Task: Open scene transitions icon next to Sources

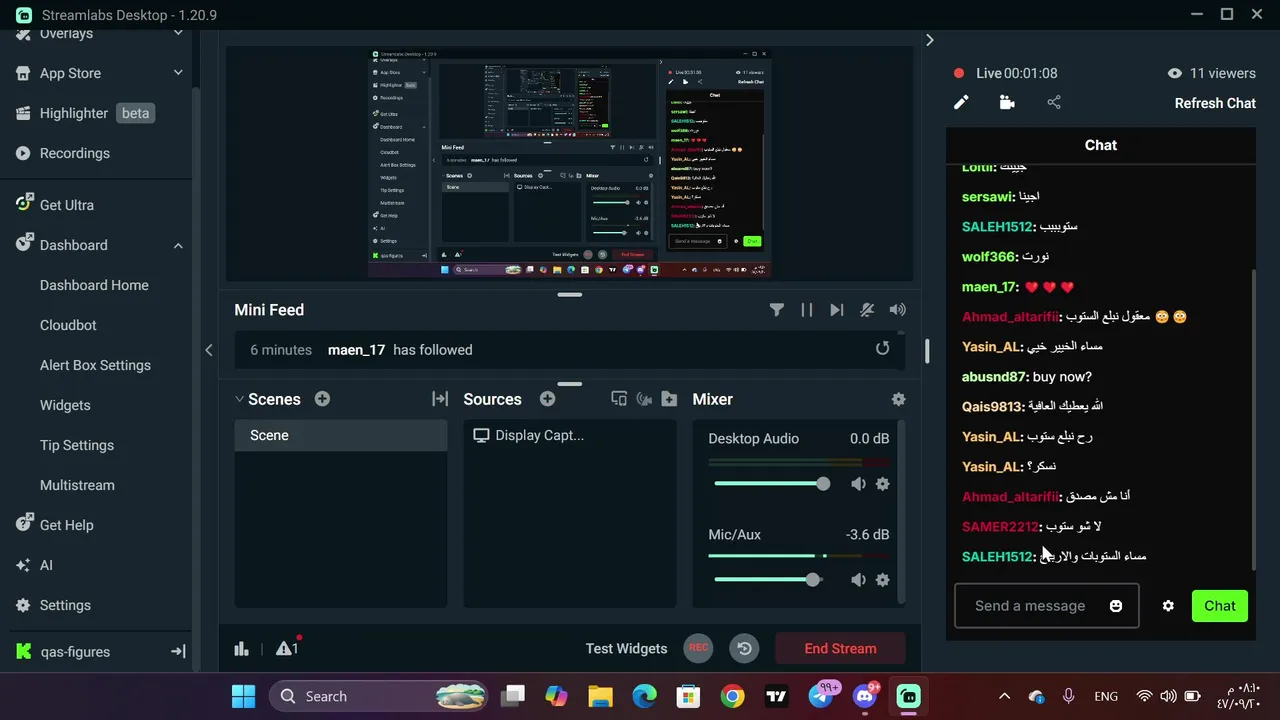Action: (x=440, y=399)
